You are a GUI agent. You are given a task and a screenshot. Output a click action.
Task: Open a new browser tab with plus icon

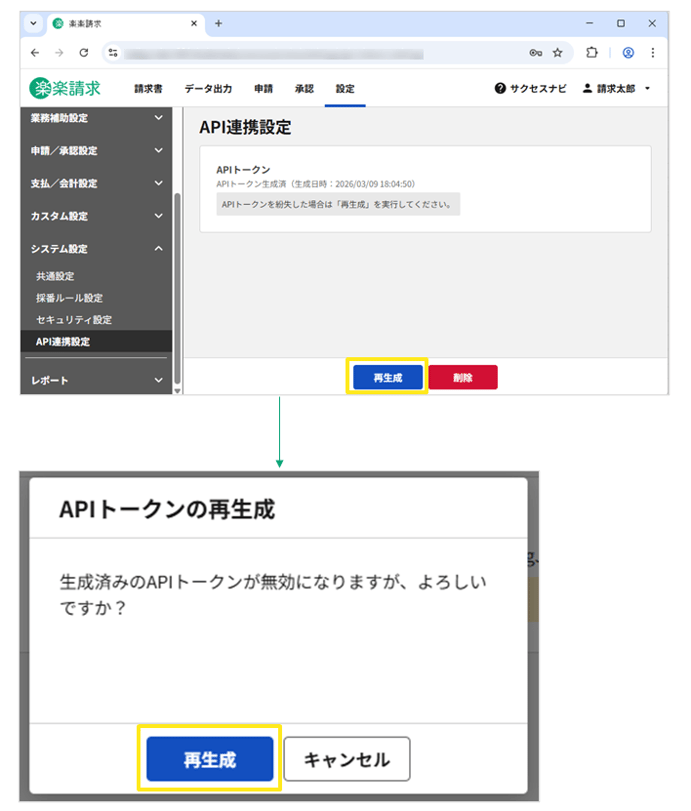(x=218, y=23)
